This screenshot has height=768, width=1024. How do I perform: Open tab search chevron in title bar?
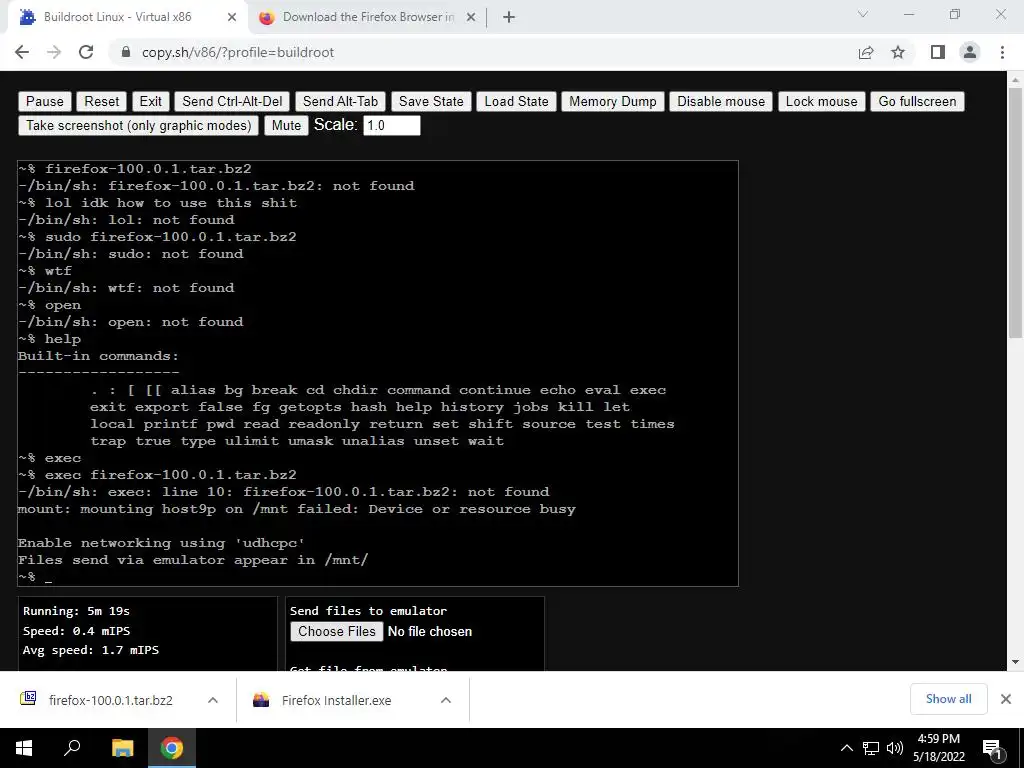pos(863,14)
